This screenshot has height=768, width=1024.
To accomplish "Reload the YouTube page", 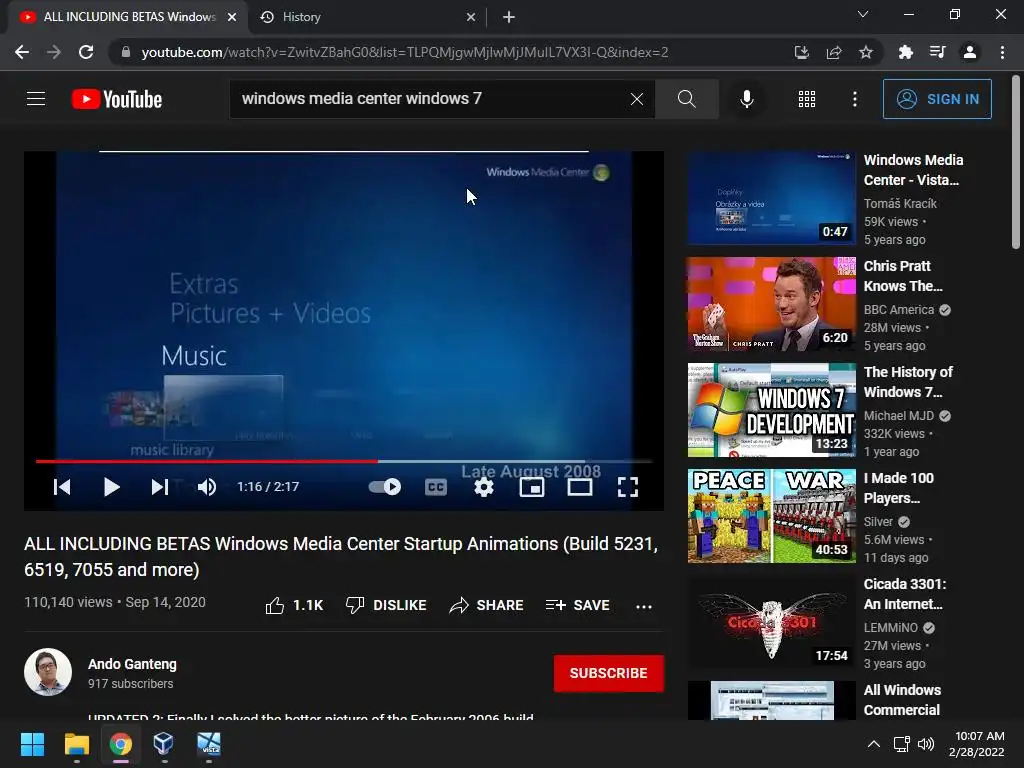I will point(86,52).
